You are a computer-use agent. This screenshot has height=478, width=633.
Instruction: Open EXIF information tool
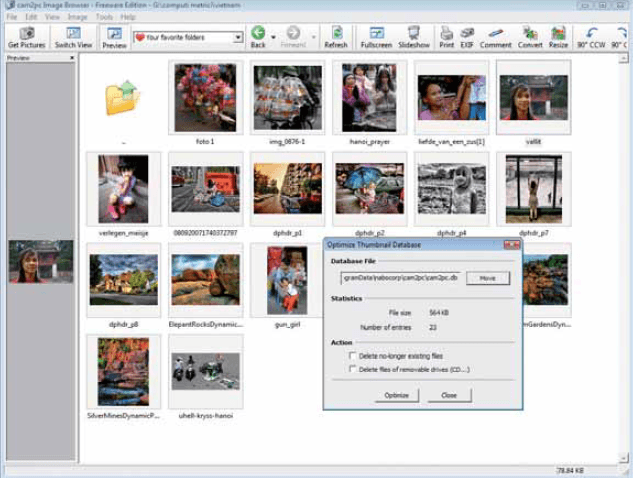(467, 37)
